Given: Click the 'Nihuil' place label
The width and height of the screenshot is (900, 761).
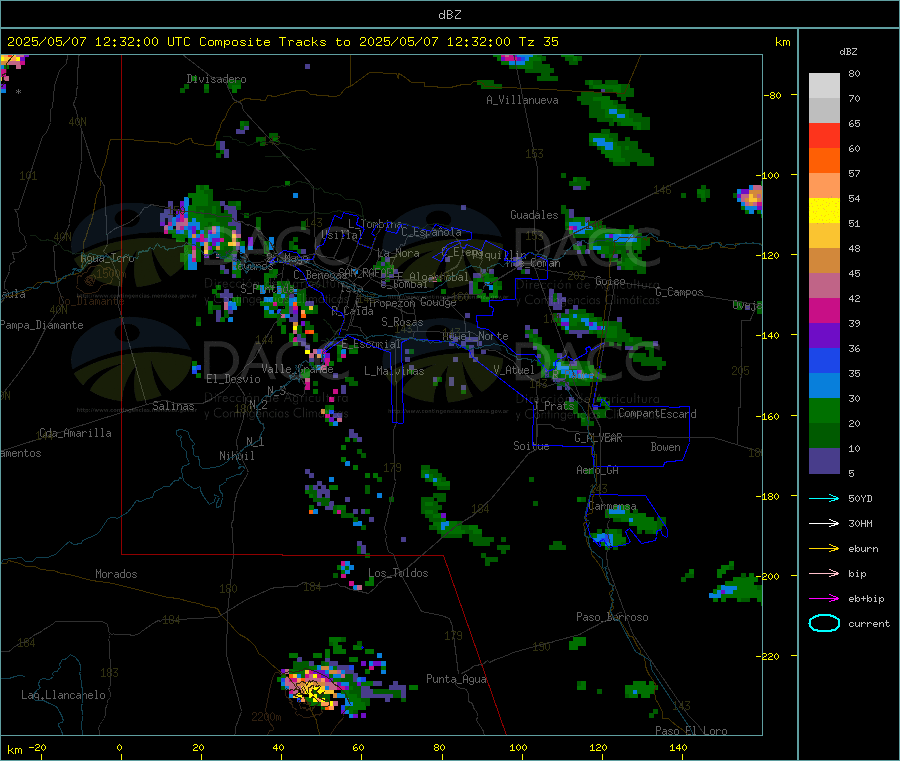Looking at the screenshot, I should click(x=237, y=456).
